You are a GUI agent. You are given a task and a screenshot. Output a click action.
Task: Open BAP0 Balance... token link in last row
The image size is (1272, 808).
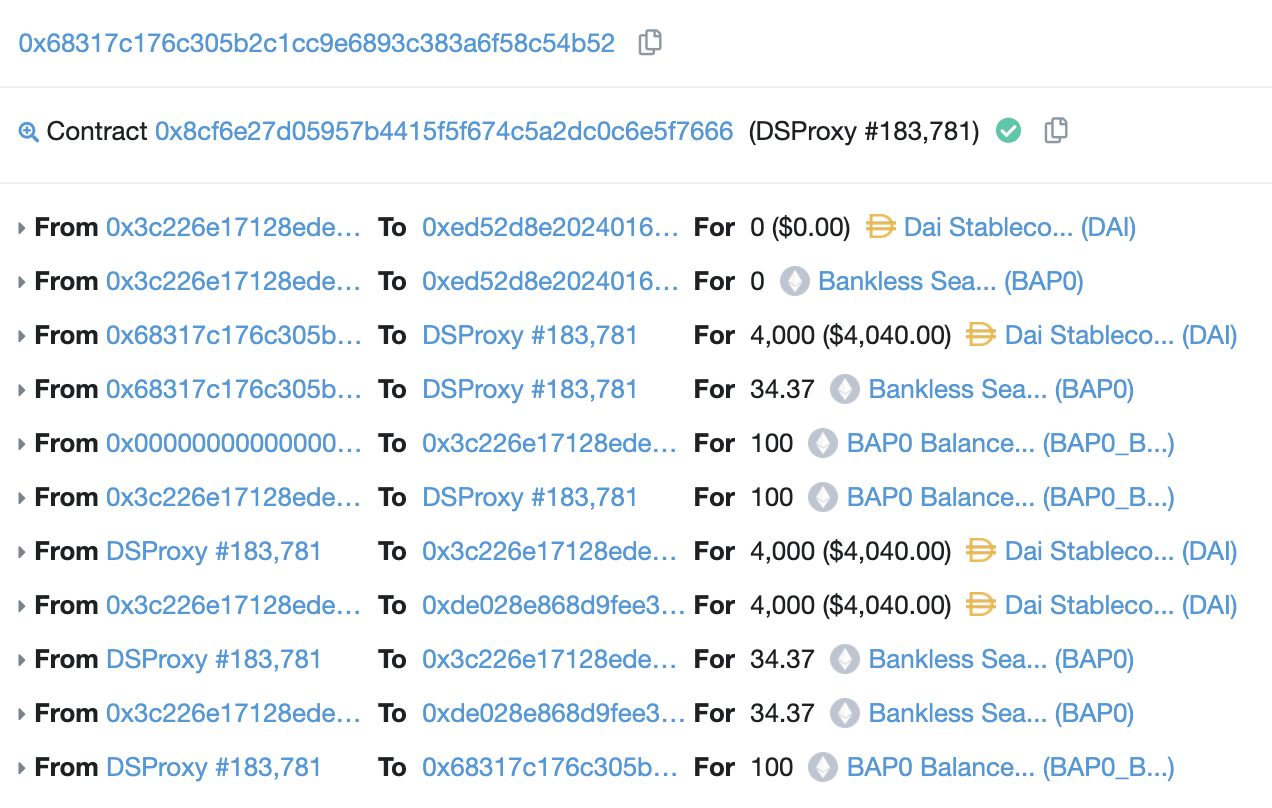click(1010, 768)
